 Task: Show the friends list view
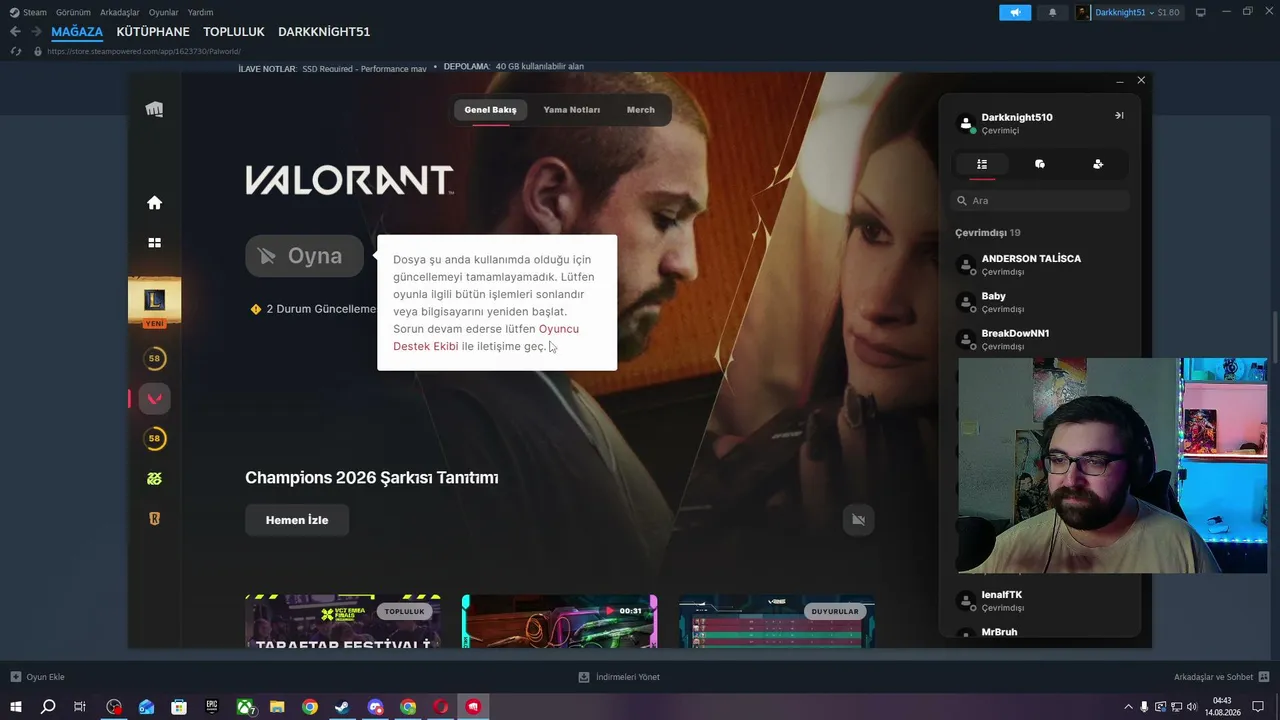pos(982,164)
